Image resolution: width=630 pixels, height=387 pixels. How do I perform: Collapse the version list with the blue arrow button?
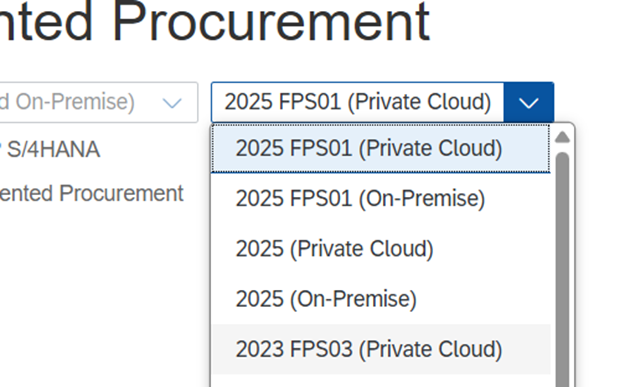tap(529, 102)
